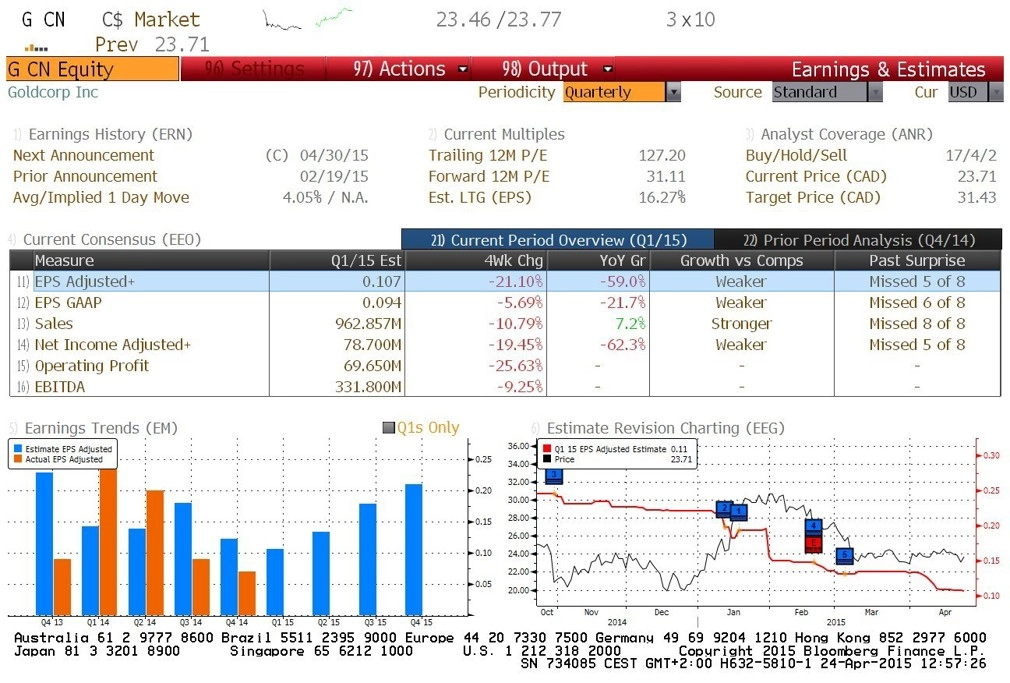1010x683 pixels.
Task: Select the EBITDA measure row
Action: (x=505, y=387)
